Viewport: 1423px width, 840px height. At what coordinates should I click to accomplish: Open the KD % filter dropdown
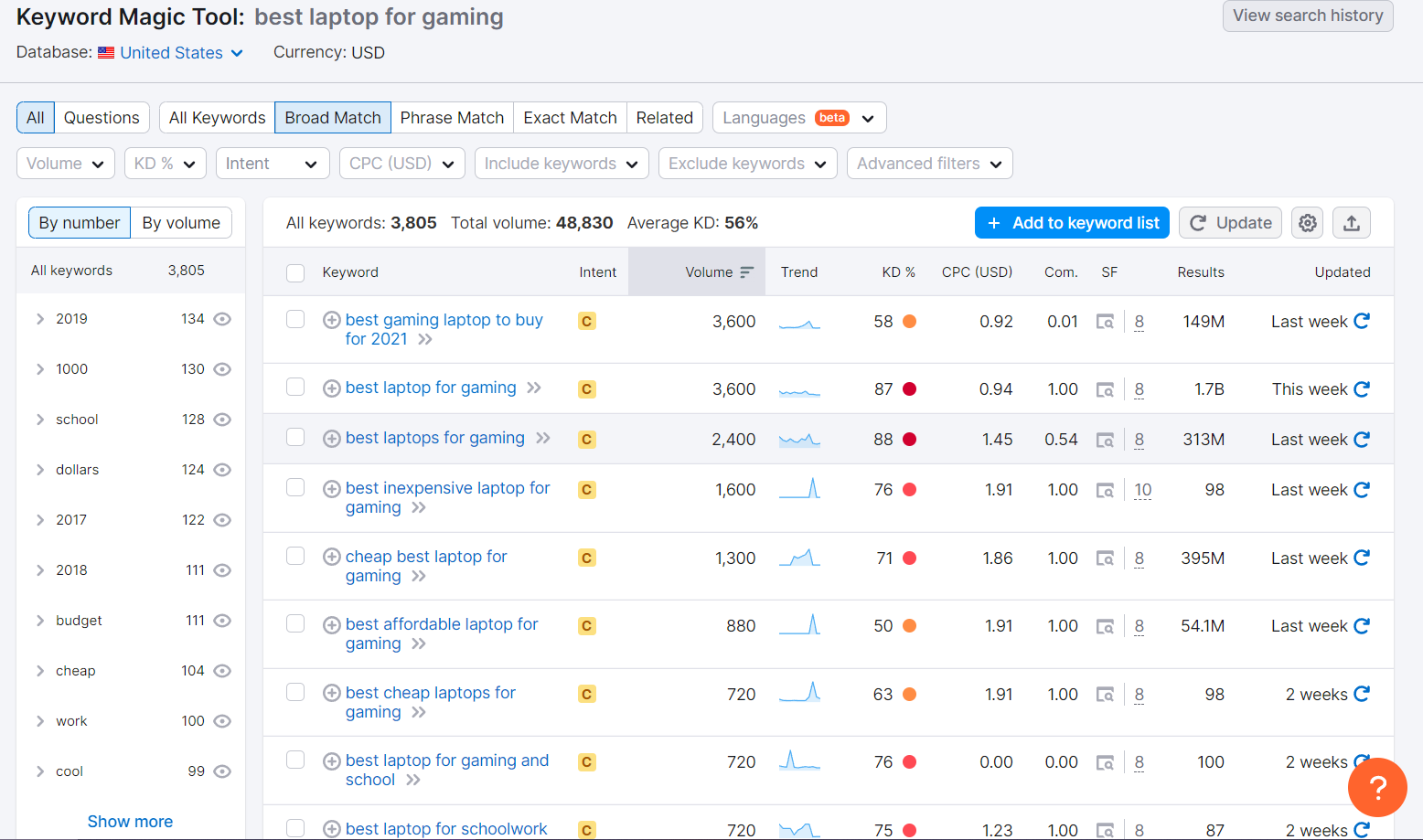[165, 164]
